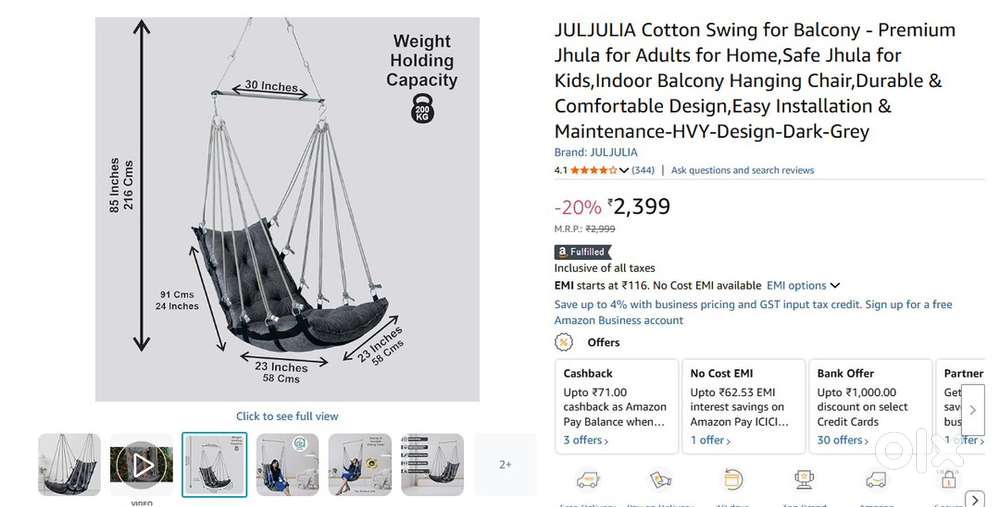The width and height of the screenshot is (1000, 507).
Task: Click the returnable policy icon
Action: (732, 481)
